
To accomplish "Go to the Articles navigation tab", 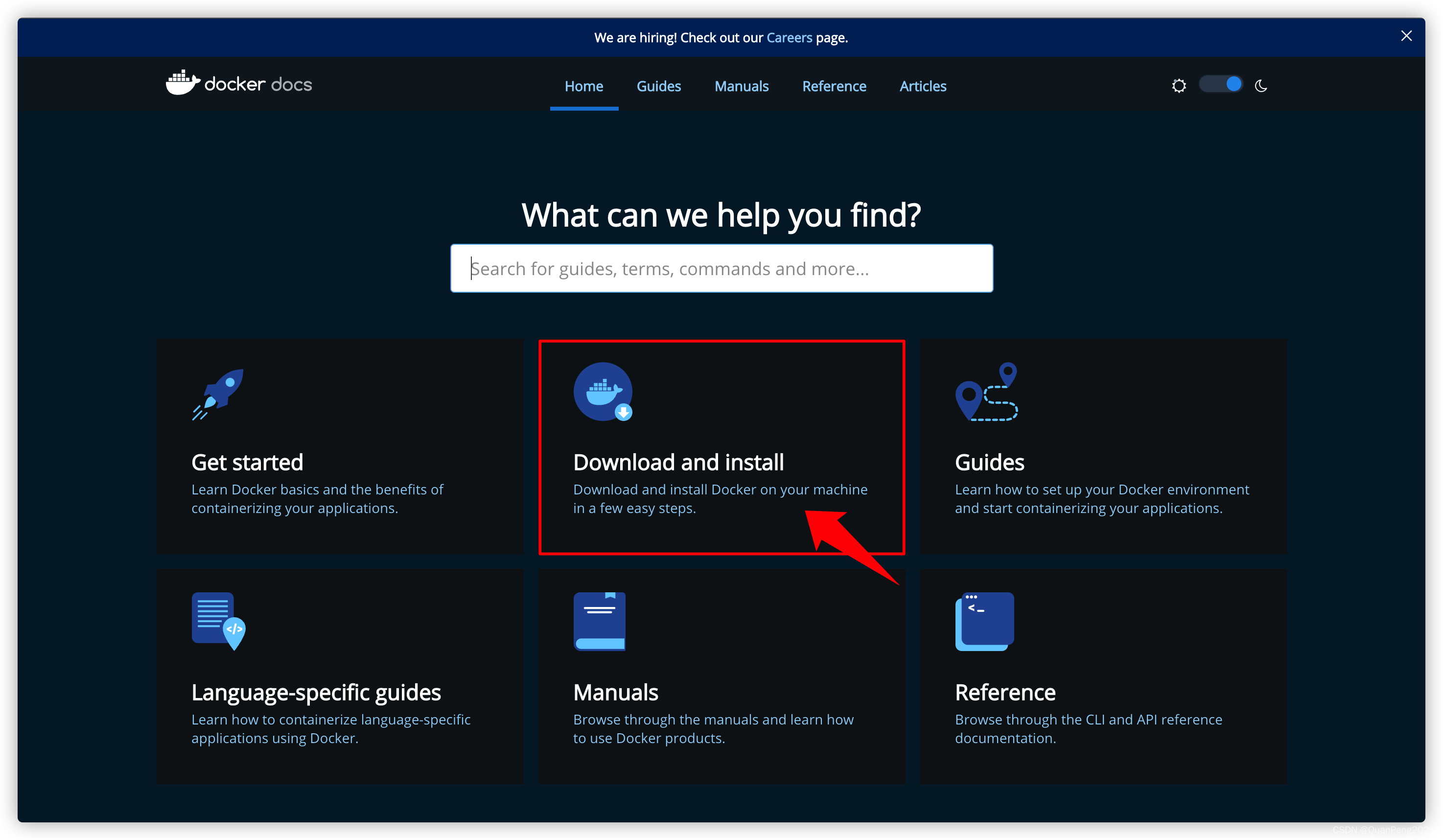I will click(x=923, y=87).
